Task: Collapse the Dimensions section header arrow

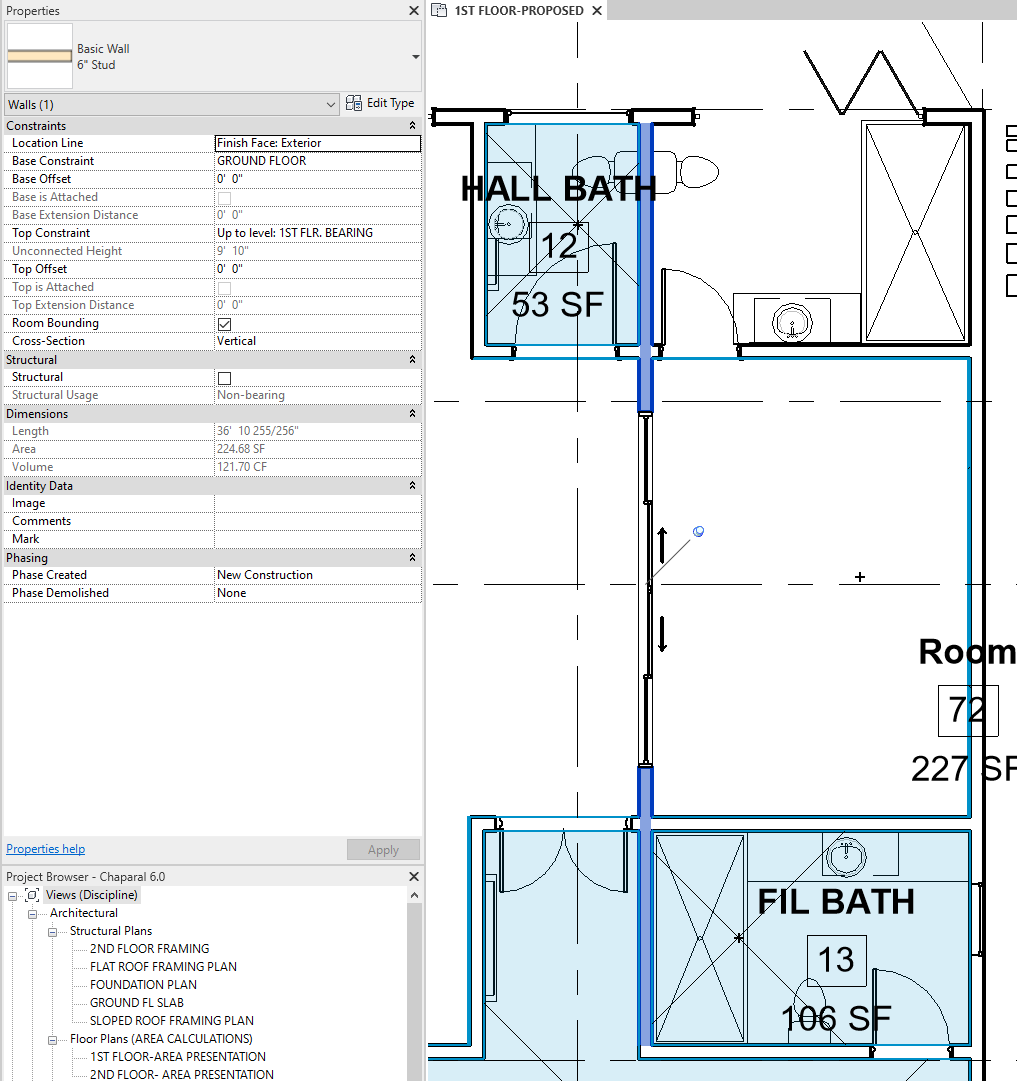Action: pos(410,413)
